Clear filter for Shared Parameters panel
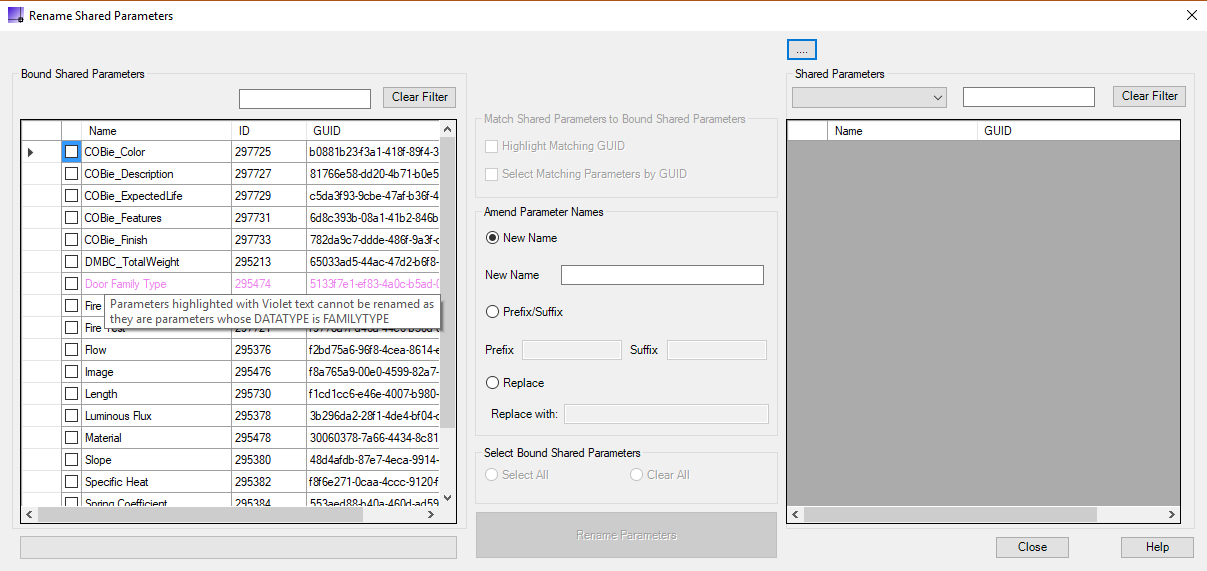This screenshot has height=571, width=1207. pos(1149,96)
